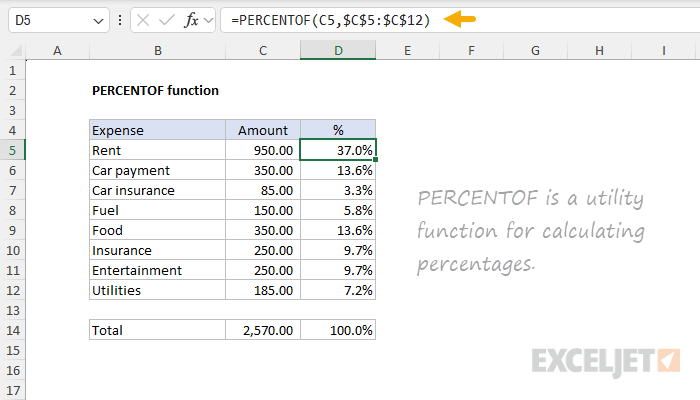Select column G header
700x400 pixels.
535,50
